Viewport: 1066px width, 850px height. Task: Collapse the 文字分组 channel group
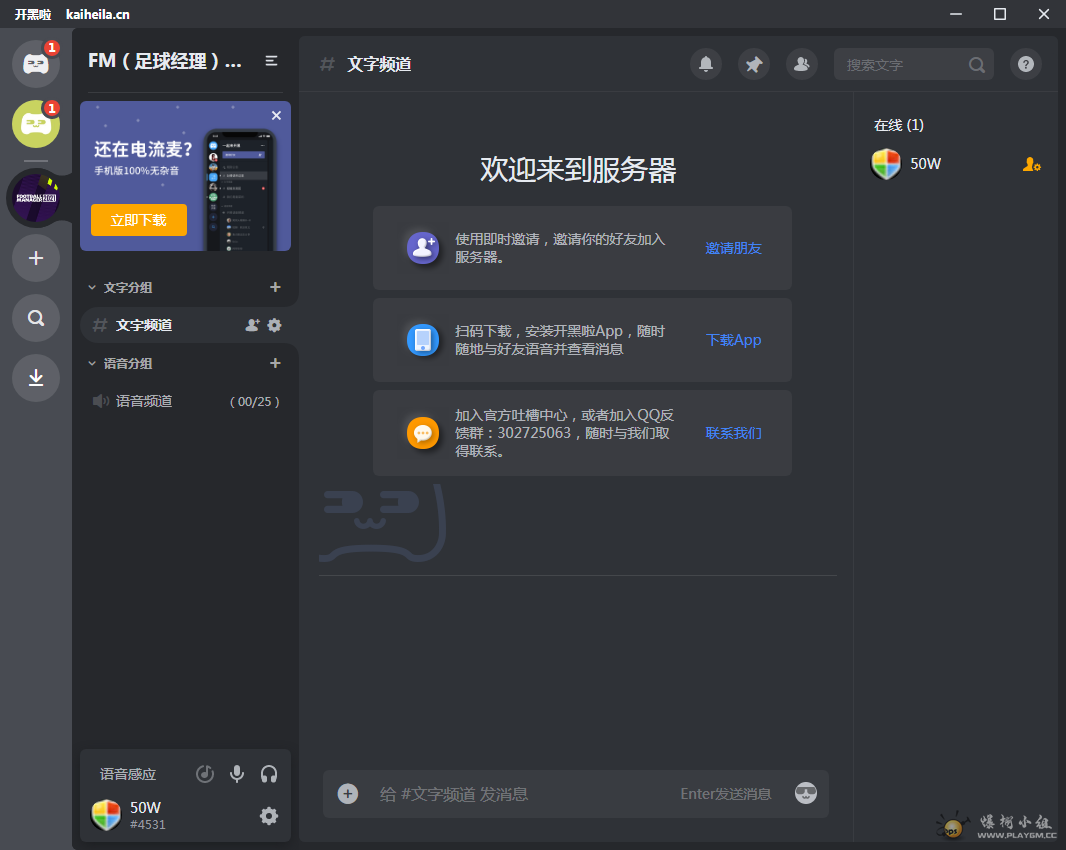tap(92, 288)
